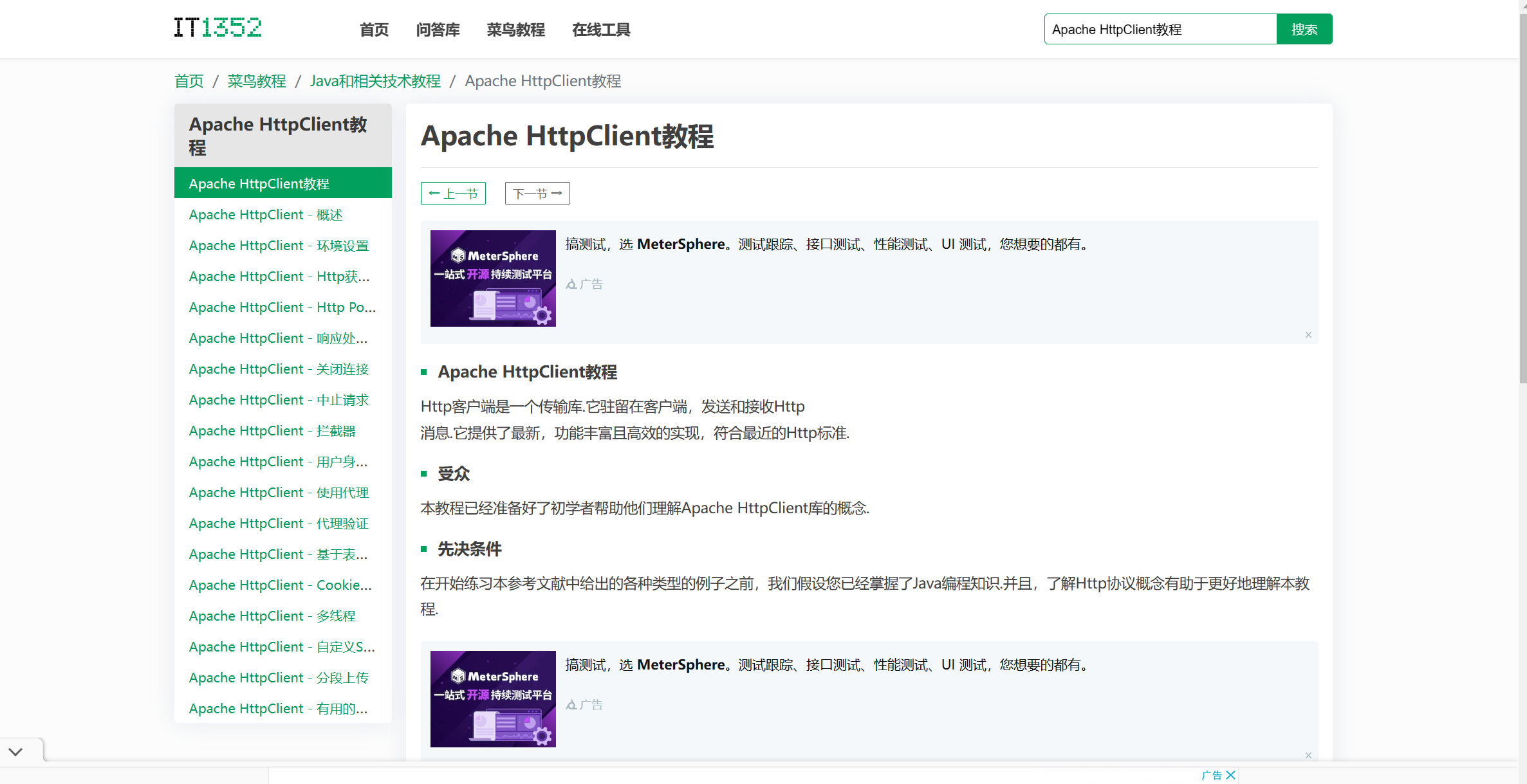Go to 首页 in the breadcrumb
The height and width of the screenshot is (784, 1527).
(x=189, y=81)
